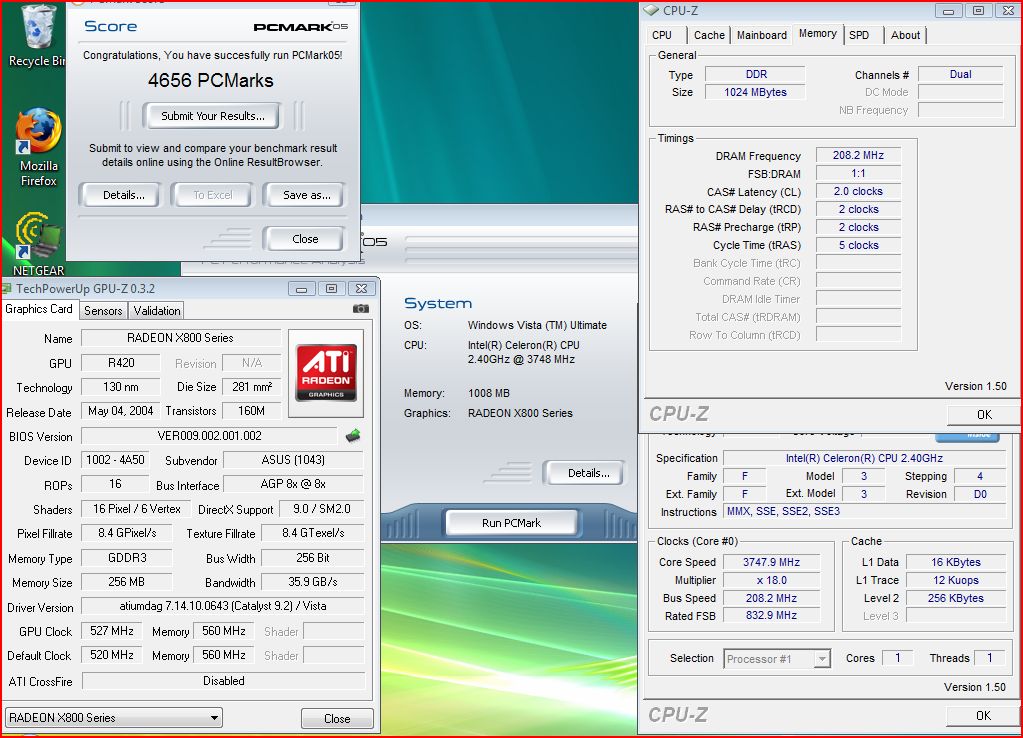Click the Level 2 256 KBytes cache value
Viewport: 1023px width, 738px height.
click(956, 598)
